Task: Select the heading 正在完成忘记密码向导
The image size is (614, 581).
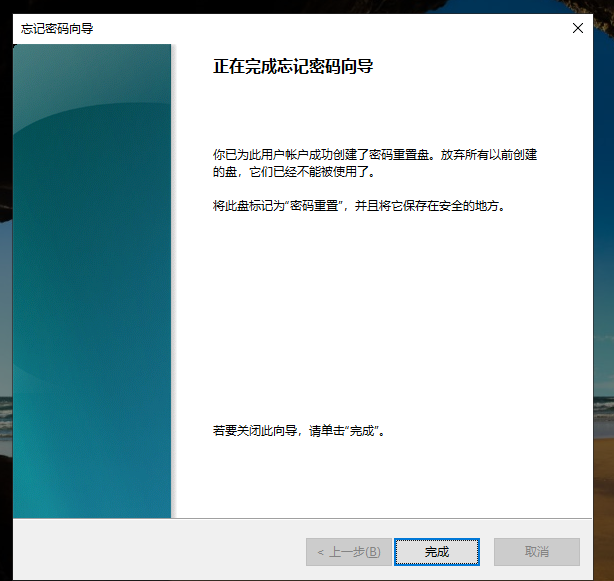Action: point(293,66)
